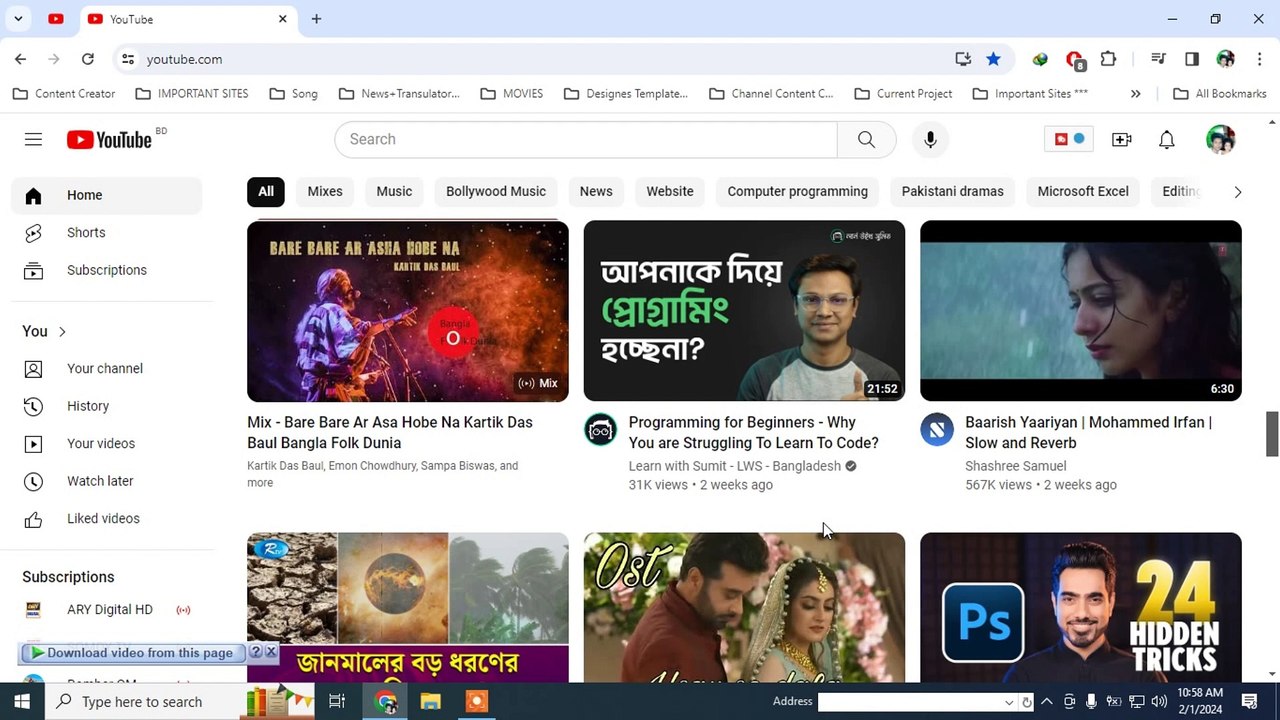This screenshot has width=1280, height=720.
Task: Open File Explorer from the taskbar
Action: click(431, 702)
